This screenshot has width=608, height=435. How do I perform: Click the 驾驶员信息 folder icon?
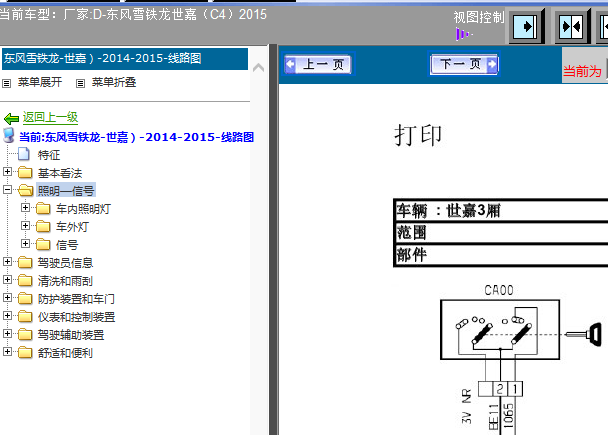pyautogui.click(x=25, y=262)
